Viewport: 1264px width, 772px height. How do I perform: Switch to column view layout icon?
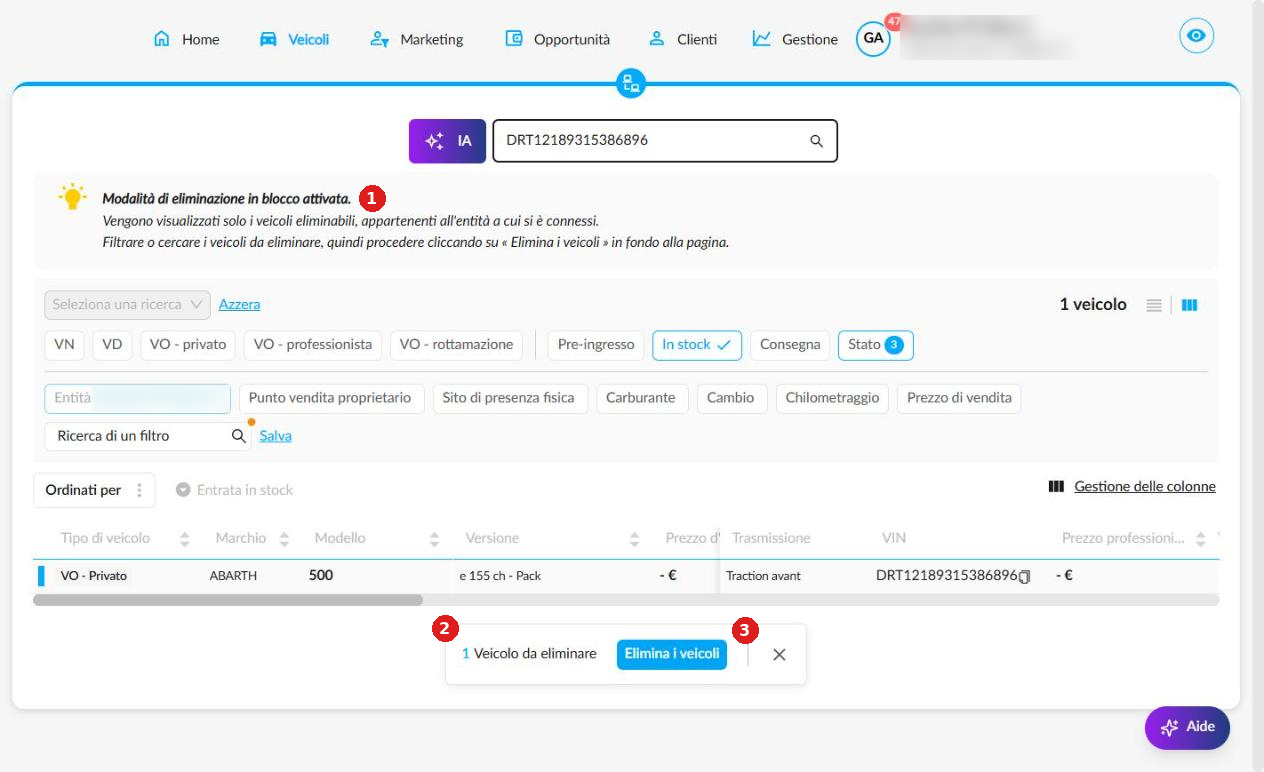tap(1189, 305)
